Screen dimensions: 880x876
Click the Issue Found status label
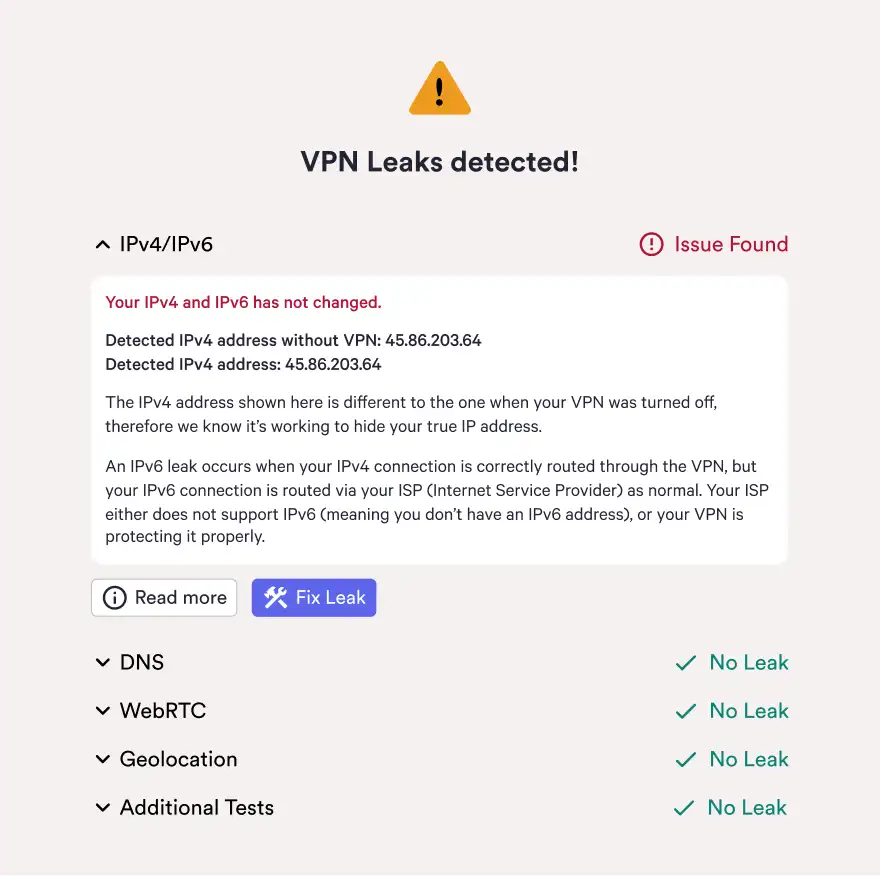(731, 244)
